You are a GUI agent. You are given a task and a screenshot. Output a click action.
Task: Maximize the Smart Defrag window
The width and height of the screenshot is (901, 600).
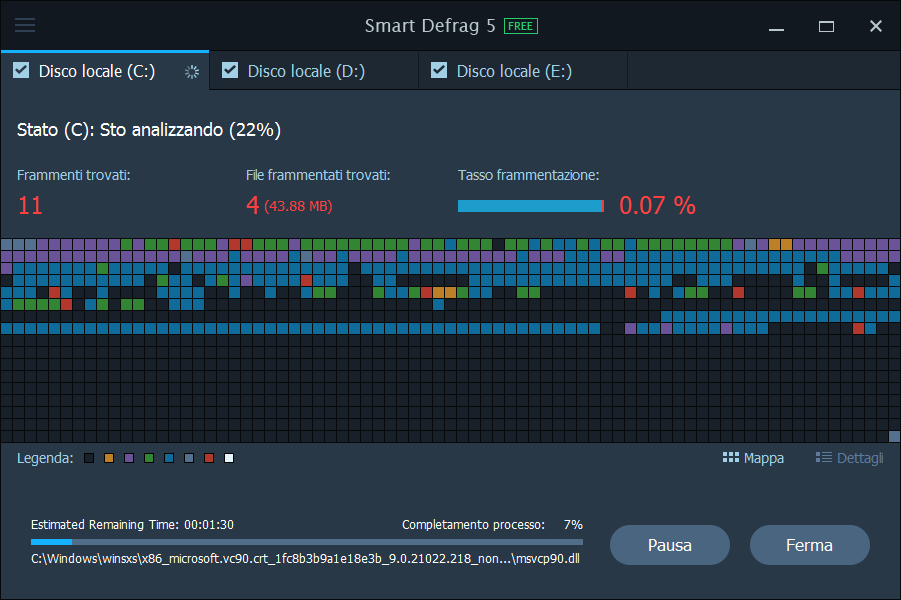point(826,26)
